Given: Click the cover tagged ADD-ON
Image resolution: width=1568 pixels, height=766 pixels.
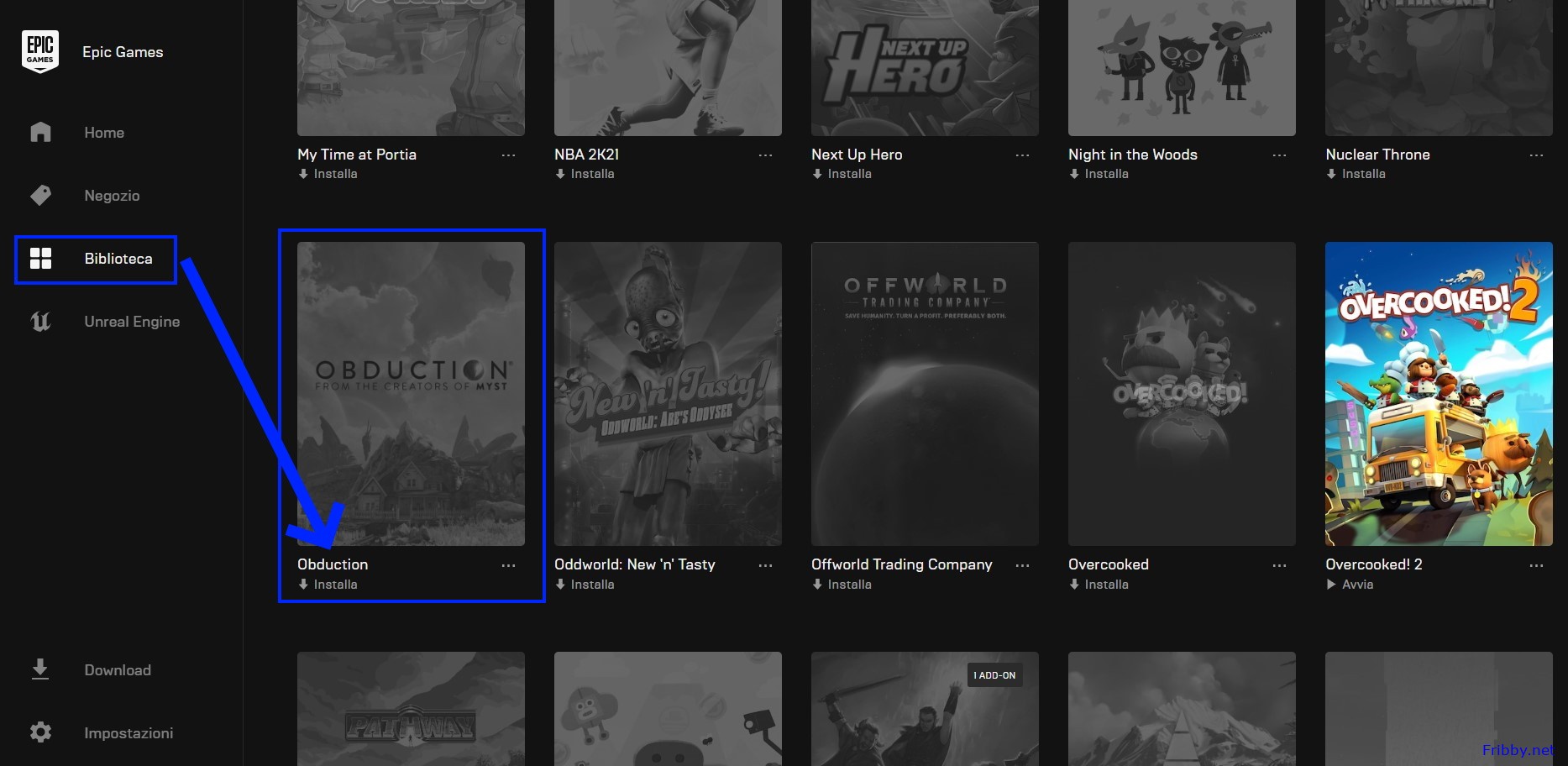Looking at the screenshot, I should tap(925, 709).
